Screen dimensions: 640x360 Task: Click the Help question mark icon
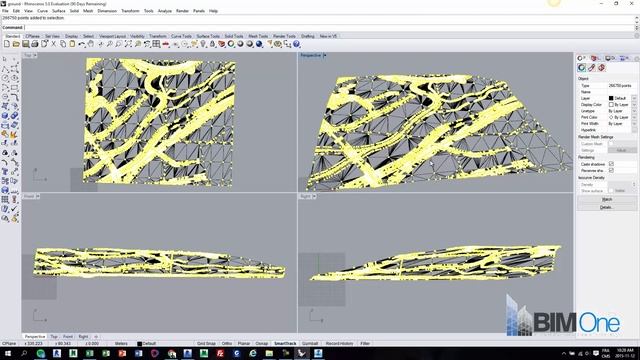[297, 44]
